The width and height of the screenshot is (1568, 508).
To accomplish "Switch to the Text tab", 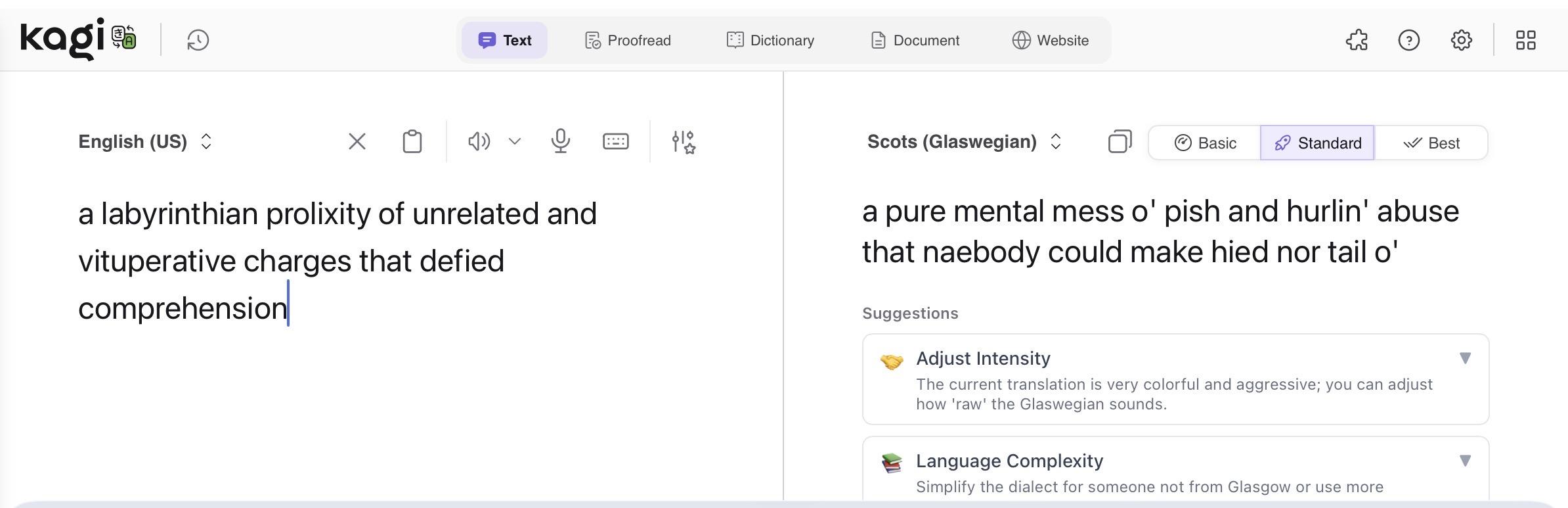I will (x=504, y=40).
